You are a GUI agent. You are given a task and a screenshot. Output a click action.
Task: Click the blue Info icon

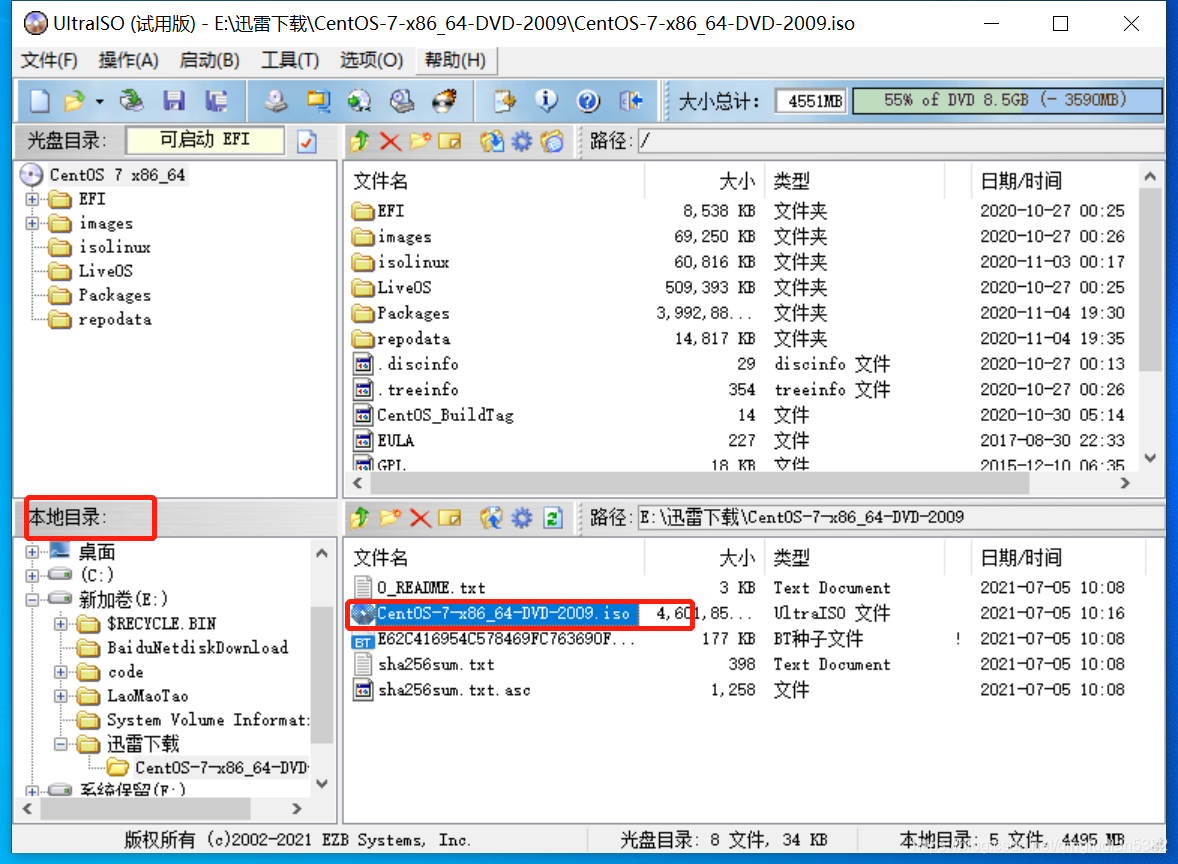(x=546, y=101)
